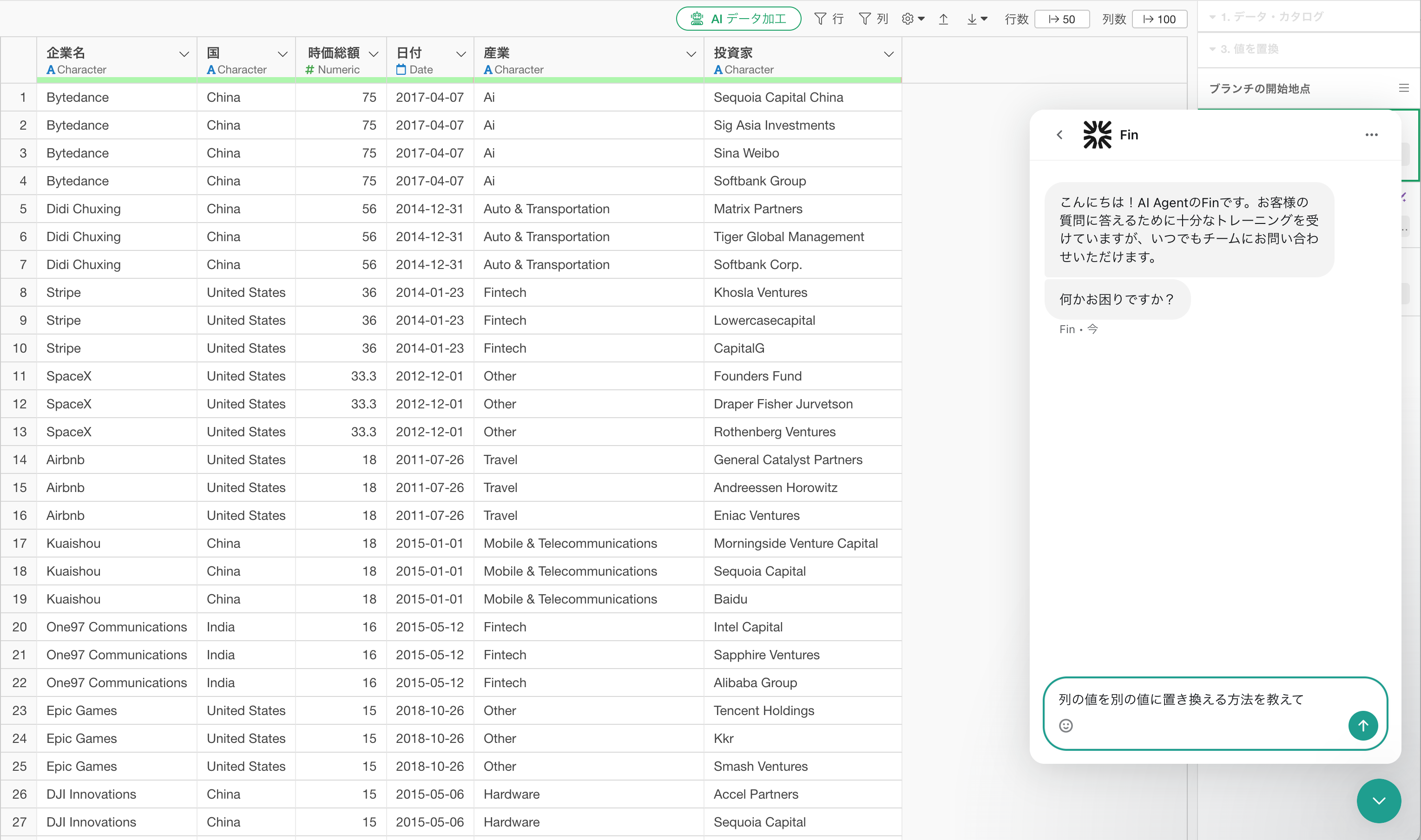Select cell Matrix Partners
This screenshot has width=1421, height=840.
[802, 209]
